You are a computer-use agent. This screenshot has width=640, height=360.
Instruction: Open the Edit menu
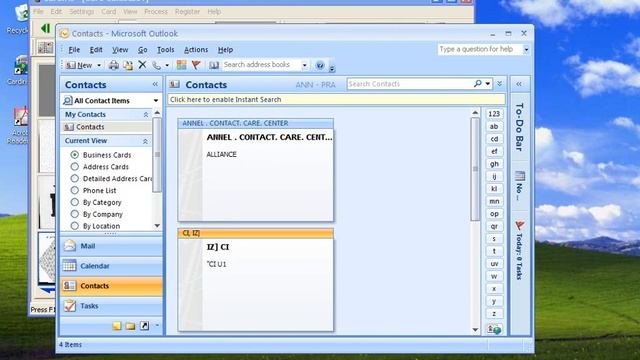click(96, 50)
